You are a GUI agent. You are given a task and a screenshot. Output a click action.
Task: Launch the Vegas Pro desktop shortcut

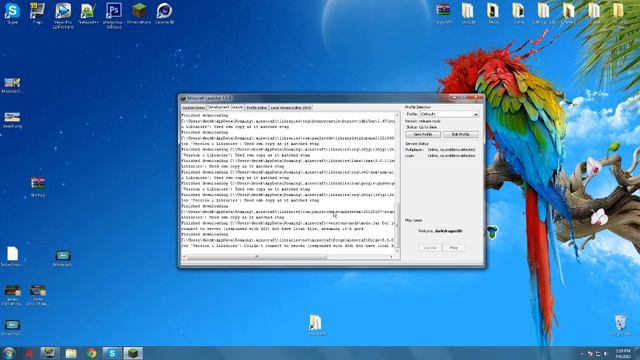[63, 15]
